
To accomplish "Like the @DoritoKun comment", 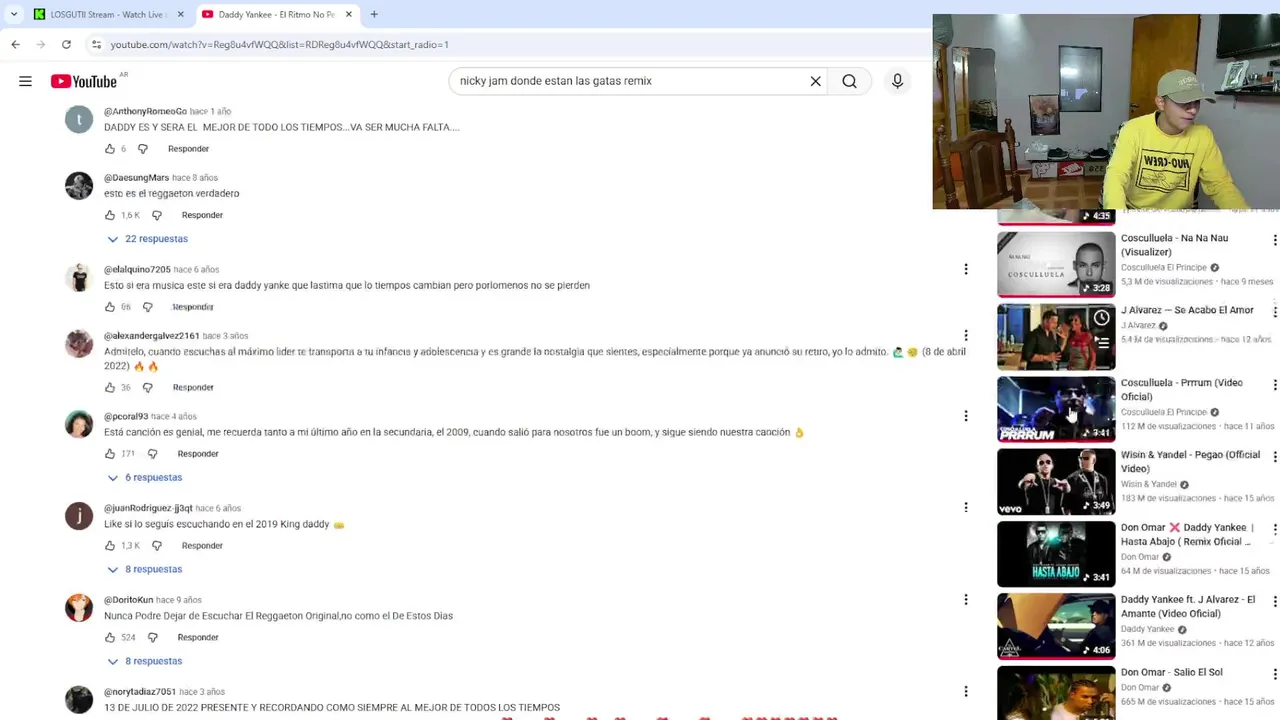I will (x=110, y=638).
